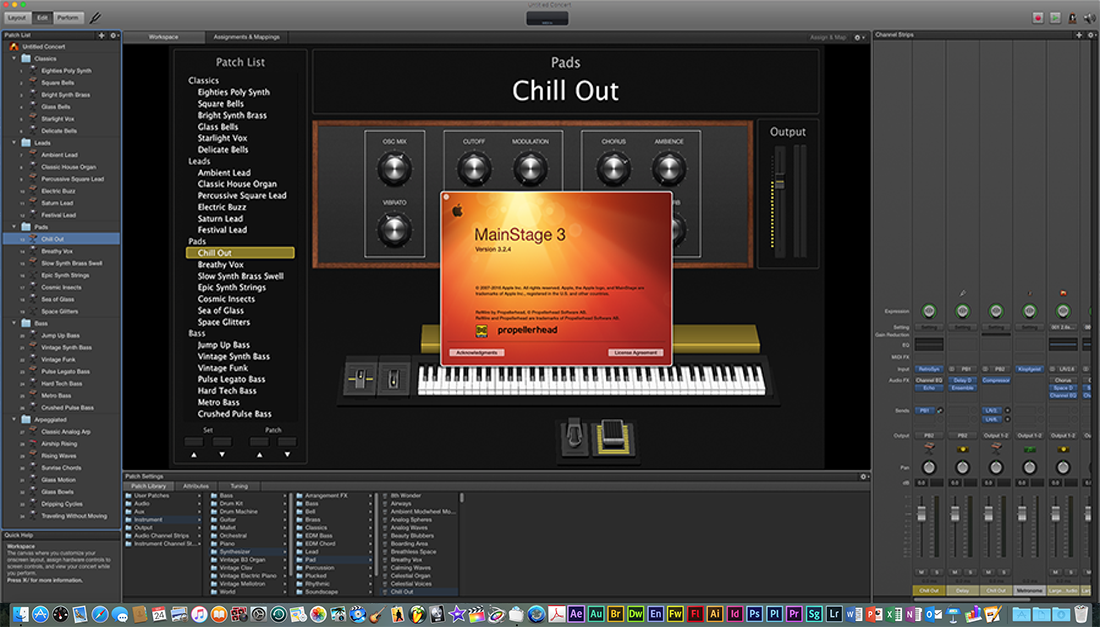This screenshot has width=1100, height=627.
Task: Switch to Layout mode
Action: pos(18,18)
